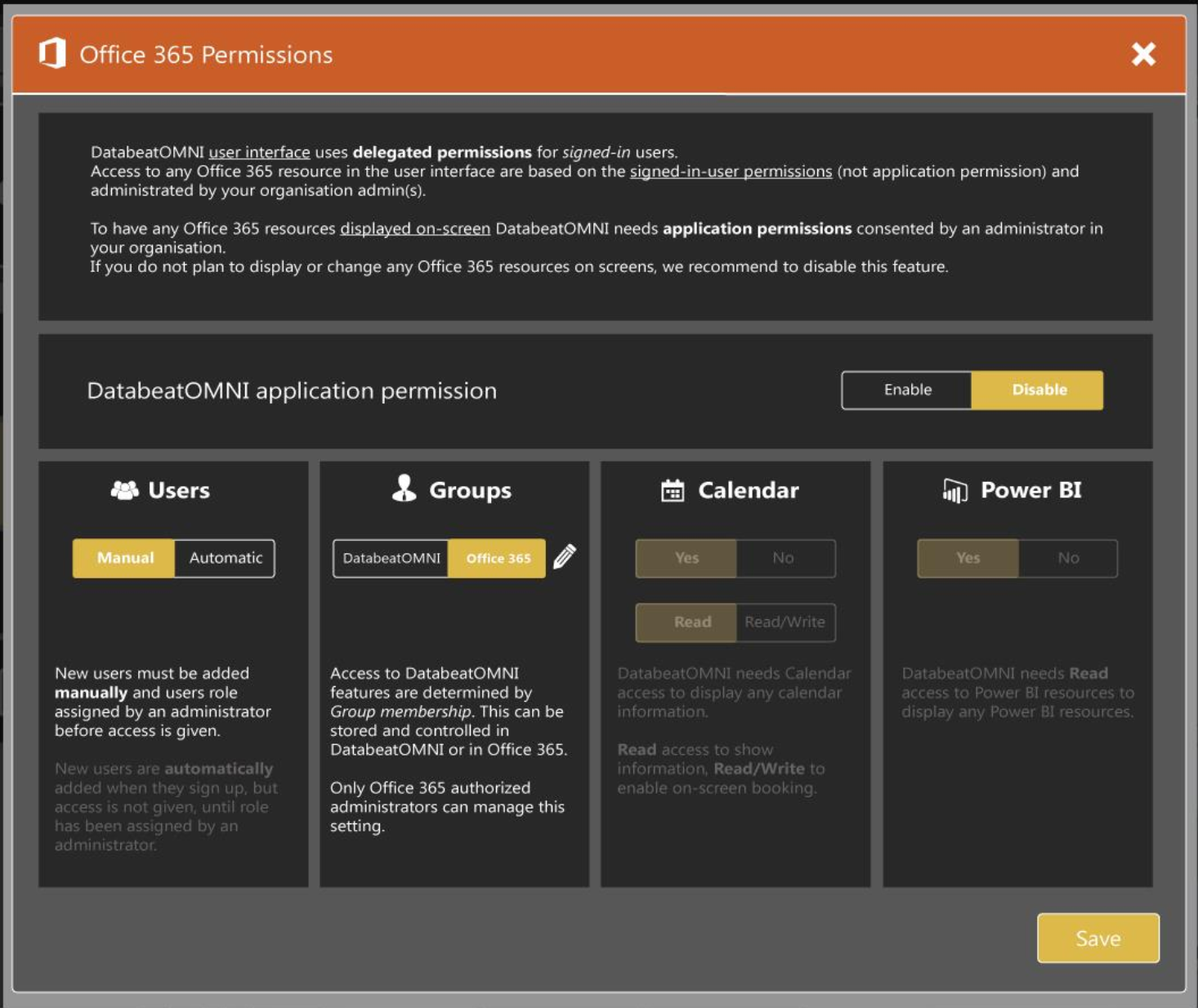Image resolution: width=1198 pixels, height=1008 pixels.
Task: Click the 'Calendar' heading
Action: point(748,490)
